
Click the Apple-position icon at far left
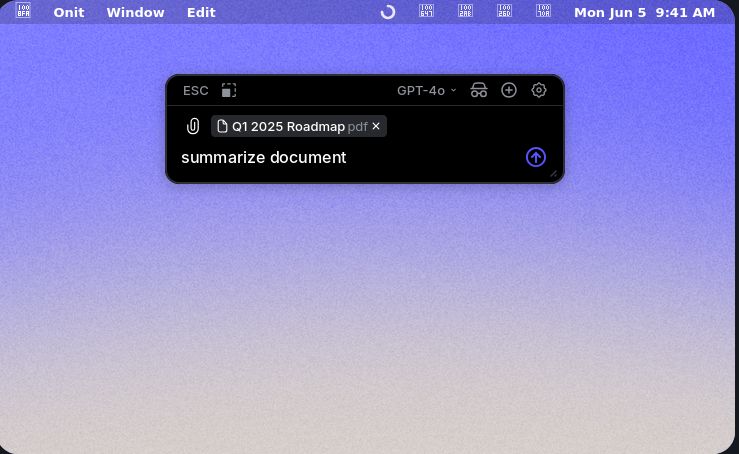(x=24, y=12)
